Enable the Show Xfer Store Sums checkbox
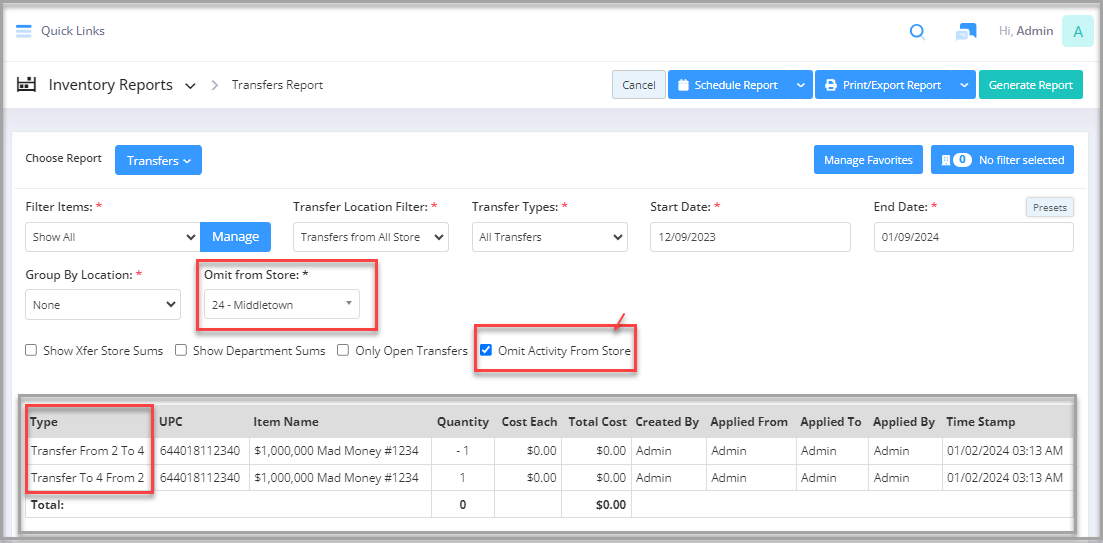The image size is (1103, 543). tap(31, 350)
